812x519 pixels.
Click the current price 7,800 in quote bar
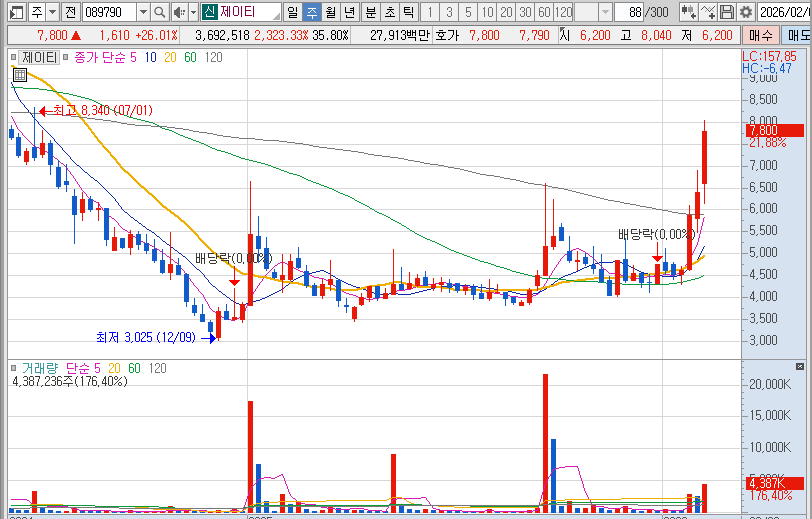click(x=52, y=35)
